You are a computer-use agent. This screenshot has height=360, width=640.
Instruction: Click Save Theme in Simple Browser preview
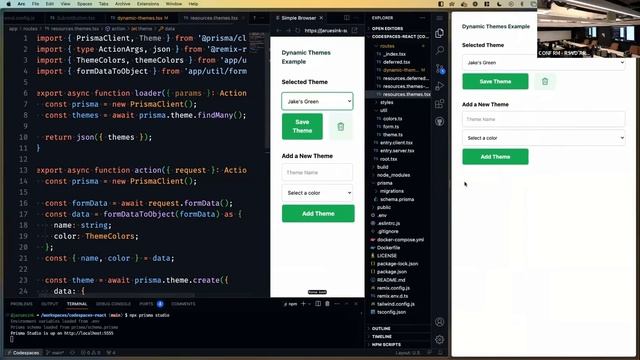coord(302,127)
